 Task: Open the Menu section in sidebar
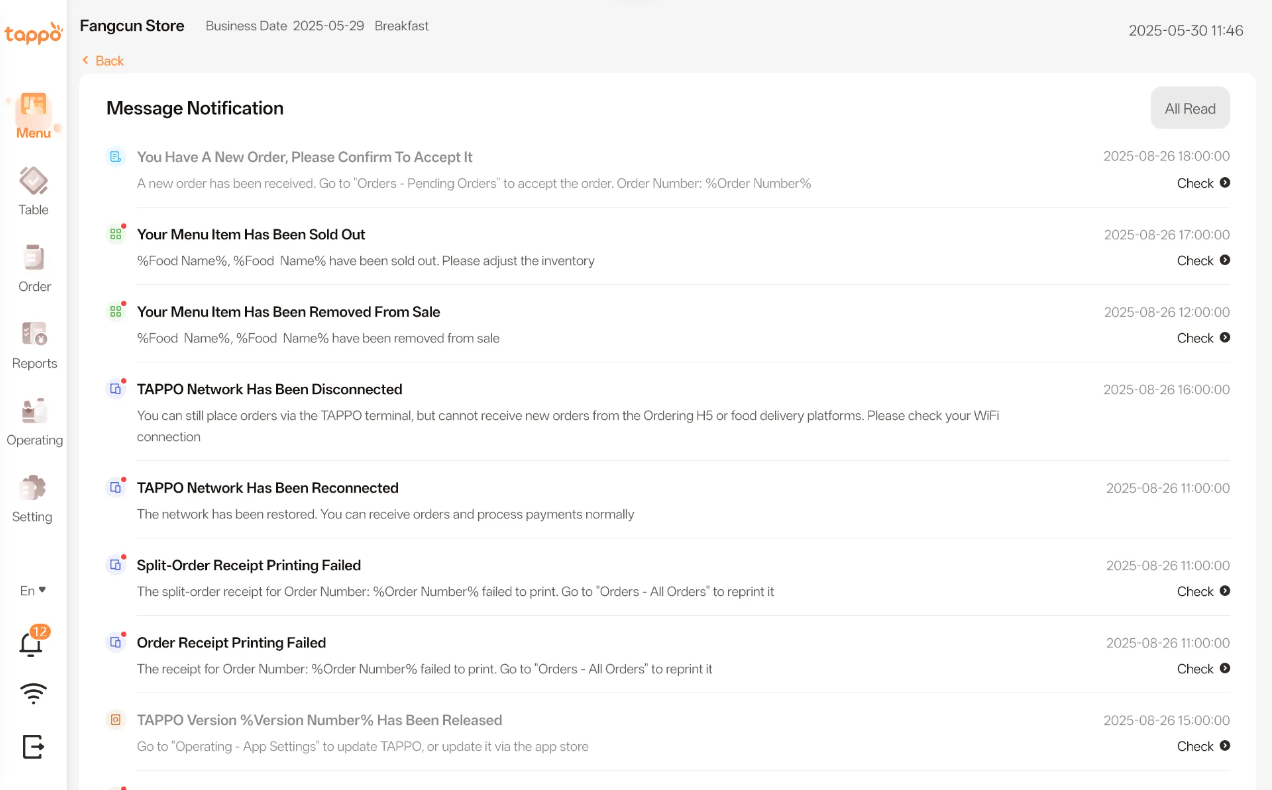(33, 115)
